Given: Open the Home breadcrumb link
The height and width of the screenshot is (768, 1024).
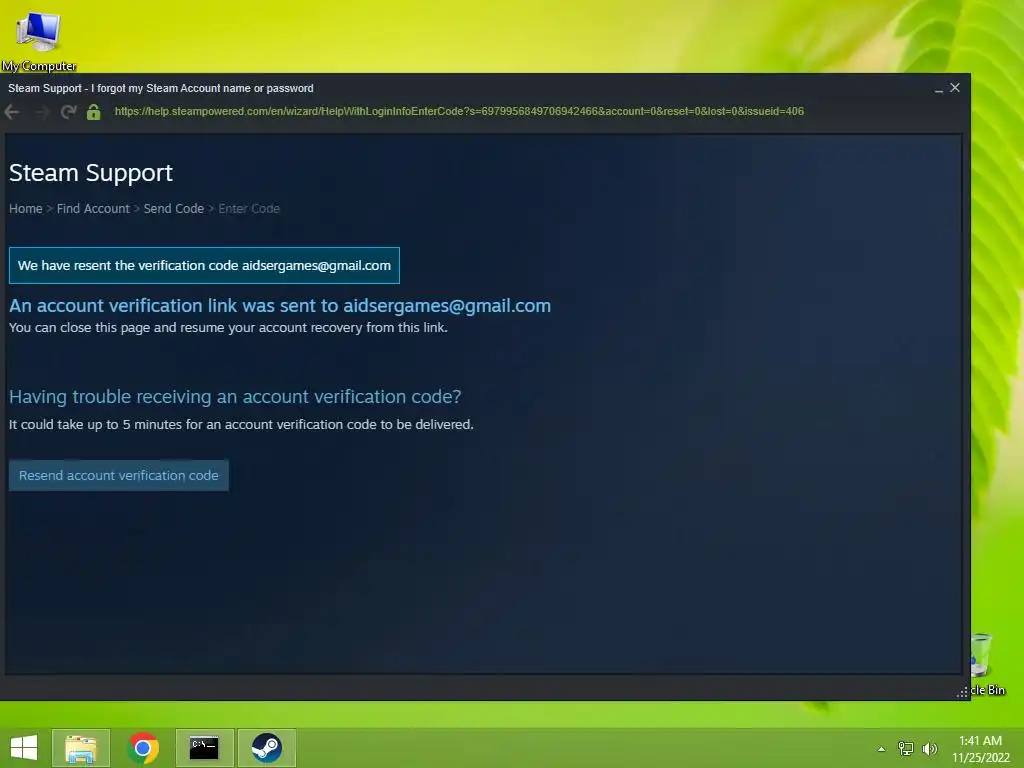Looking at the screenshot, I should tap(25, 208).
